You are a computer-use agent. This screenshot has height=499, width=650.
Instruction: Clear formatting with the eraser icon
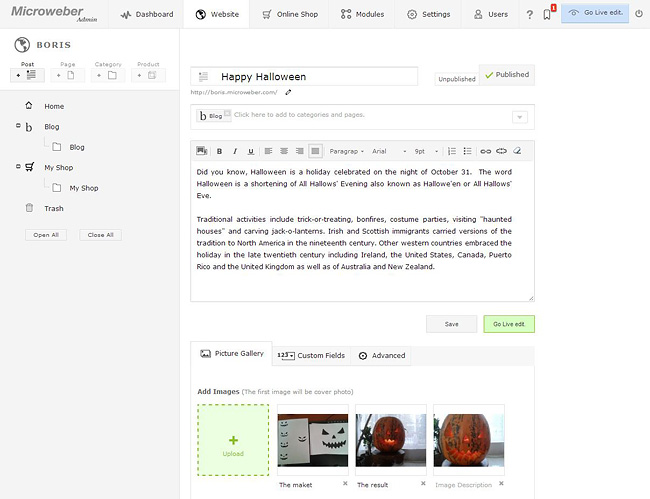(517, 151)
